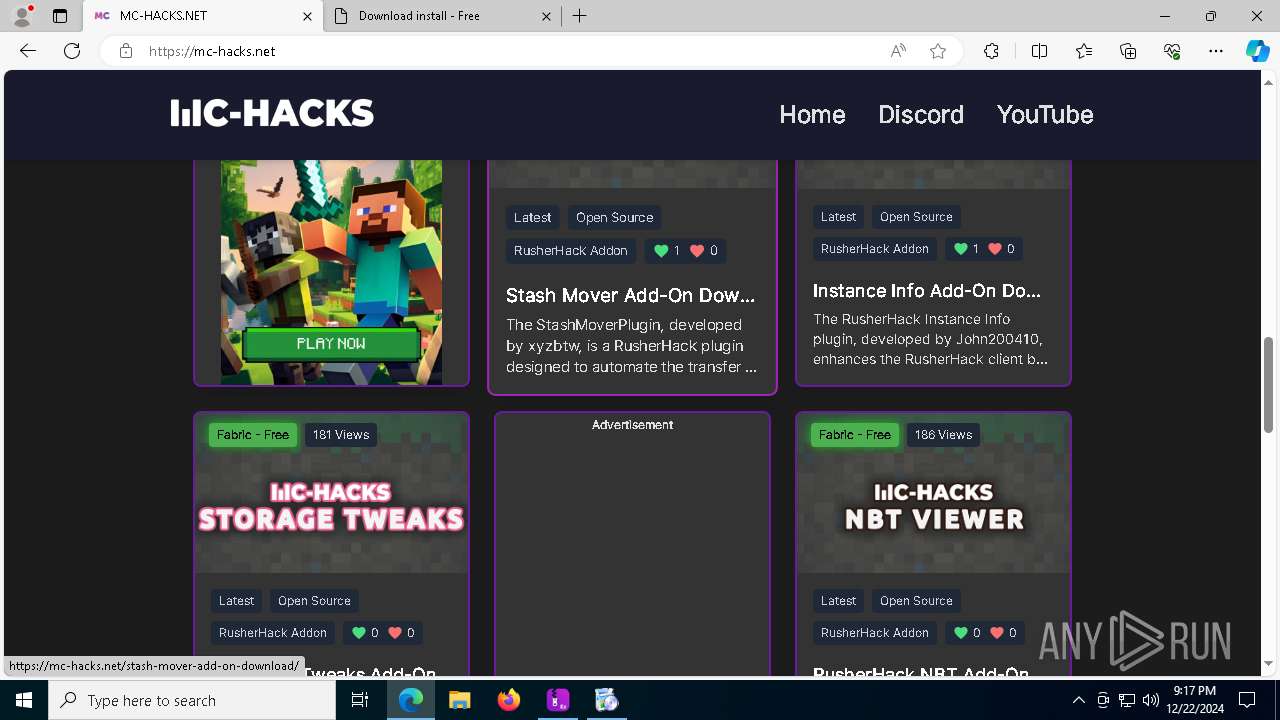The image size is (1280, 720).
Task: Like Stash Mover with green heart
Action: coord(660,251)
